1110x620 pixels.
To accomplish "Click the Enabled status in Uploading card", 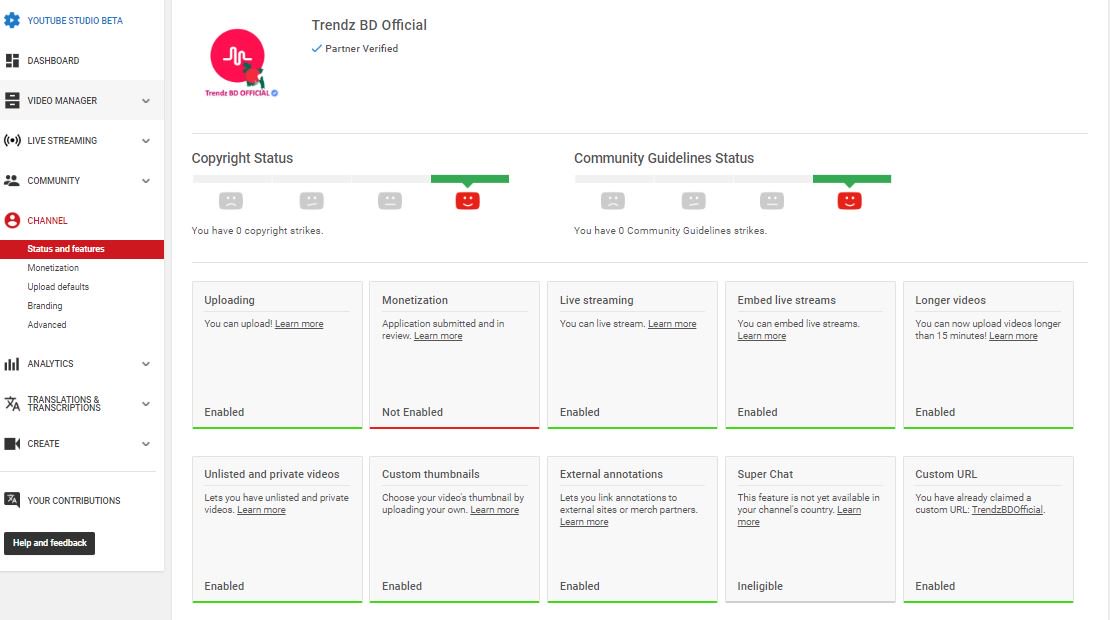I will pos(224,412).
